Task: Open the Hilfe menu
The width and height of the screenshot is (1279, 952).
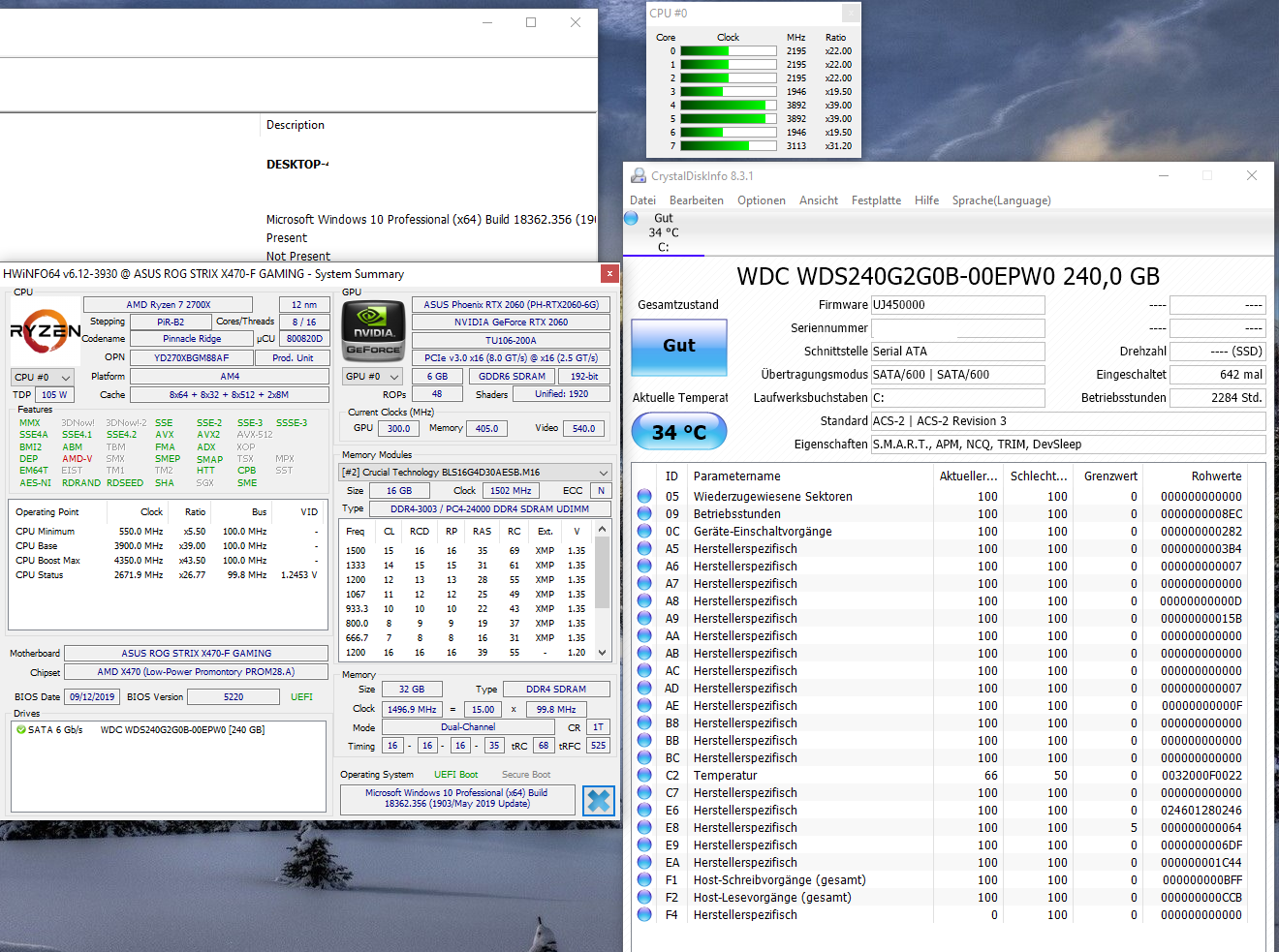Action: click(x=926, y=200)
